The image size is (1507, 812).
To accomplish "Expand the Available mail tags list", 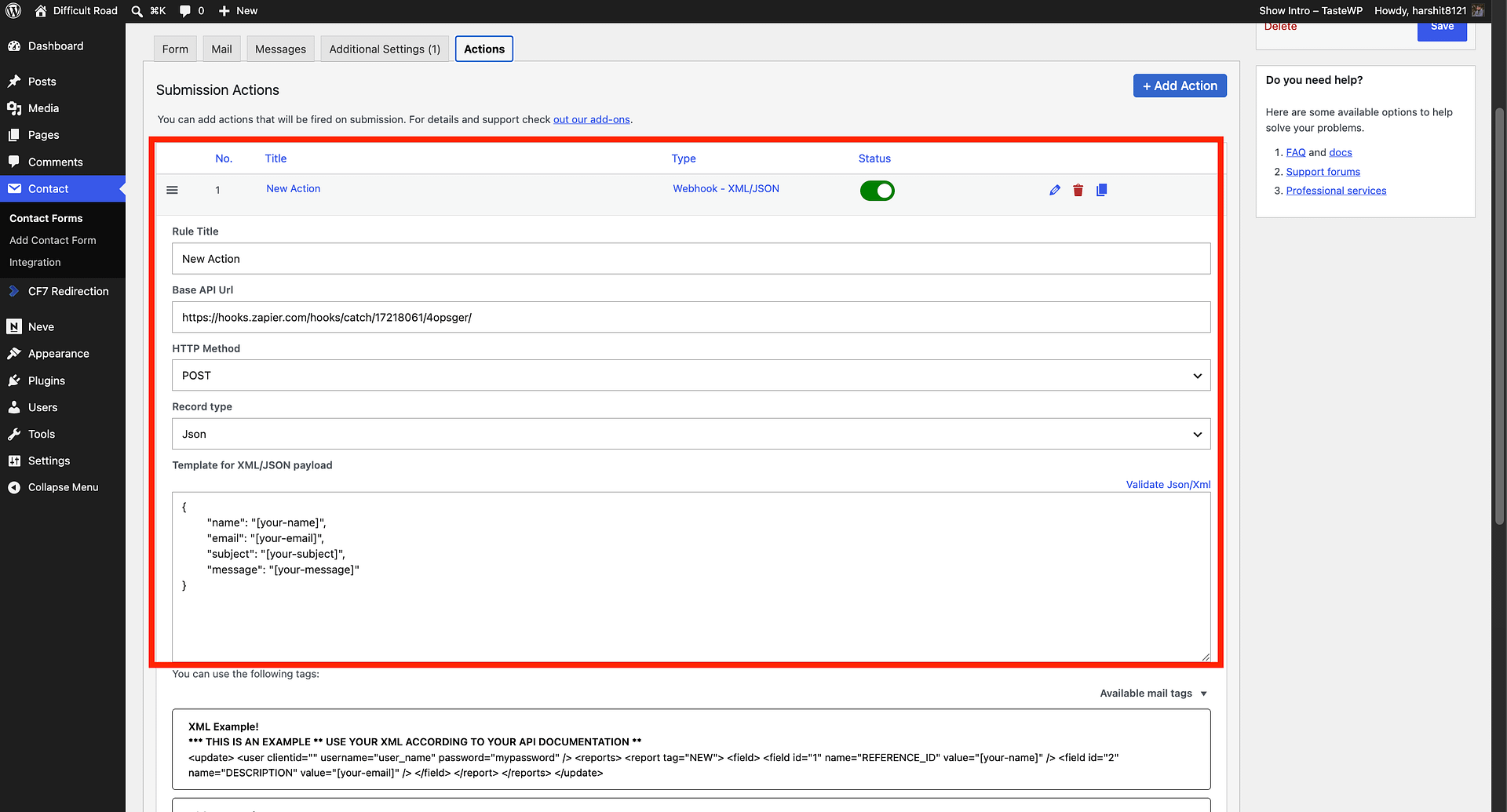I will [x=1154, y=694].
